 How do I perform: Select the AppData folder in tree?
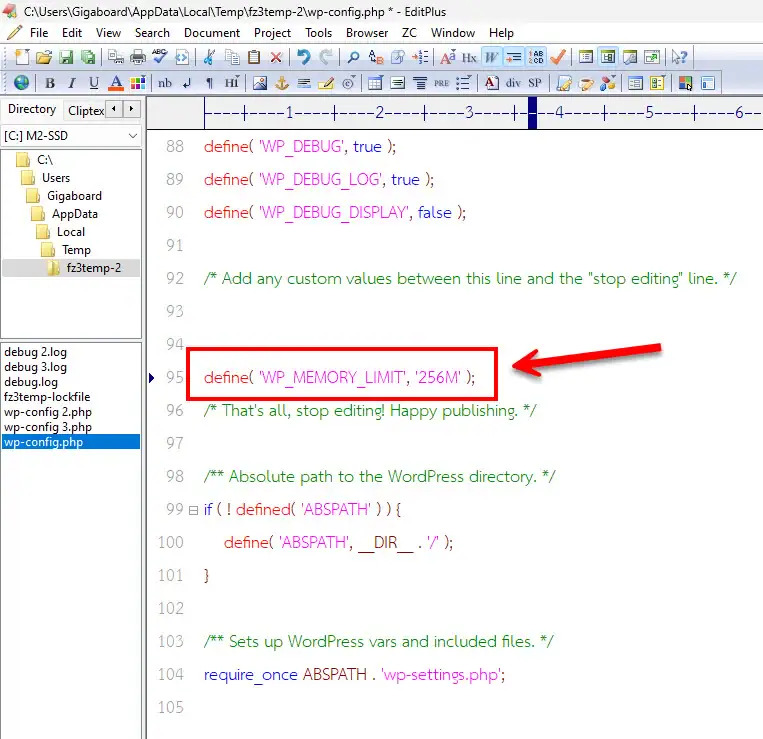[74, 214]
